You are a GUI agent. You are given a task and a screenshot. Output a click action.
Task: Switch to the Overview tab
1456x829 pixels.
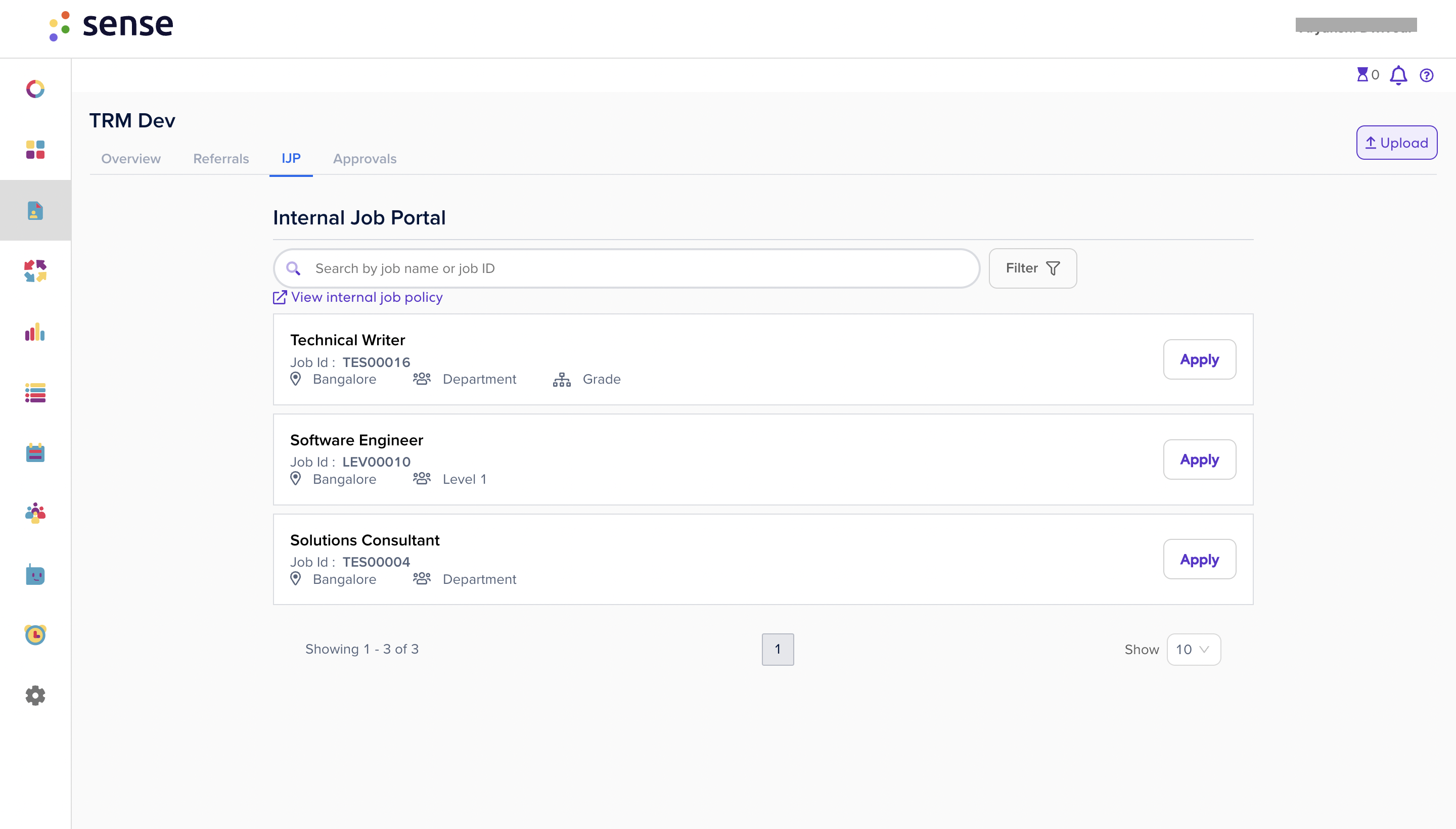(x=131, y=159)
